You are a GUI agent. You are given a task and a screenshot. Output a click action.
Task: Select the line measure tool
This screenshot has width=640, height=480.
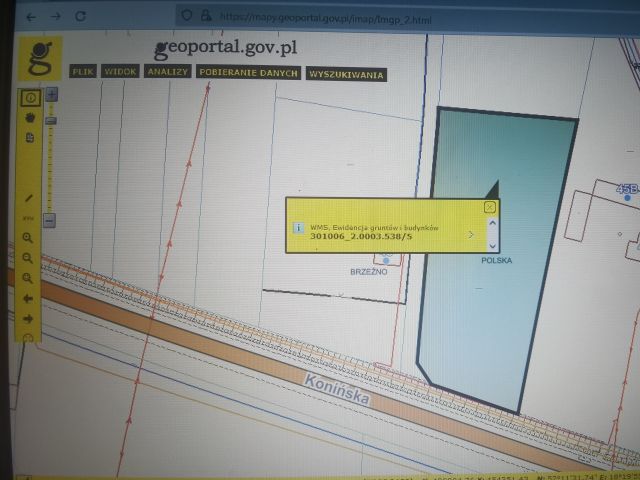click(29, 198)
